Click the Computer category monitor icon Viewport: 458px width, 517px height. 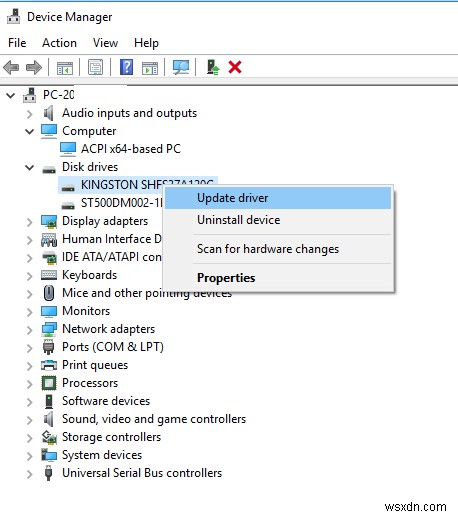point(49,131)
